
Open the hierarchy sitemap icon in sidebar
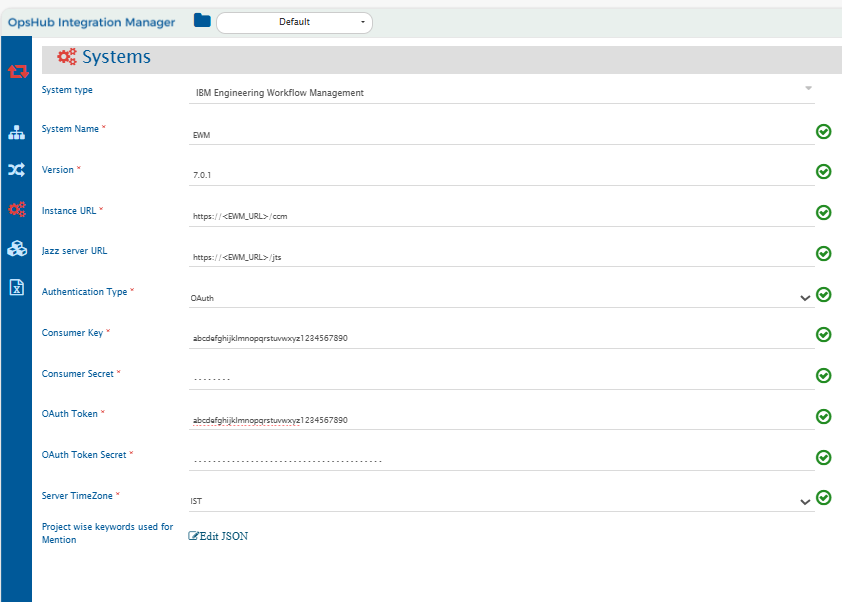point(16,133)
